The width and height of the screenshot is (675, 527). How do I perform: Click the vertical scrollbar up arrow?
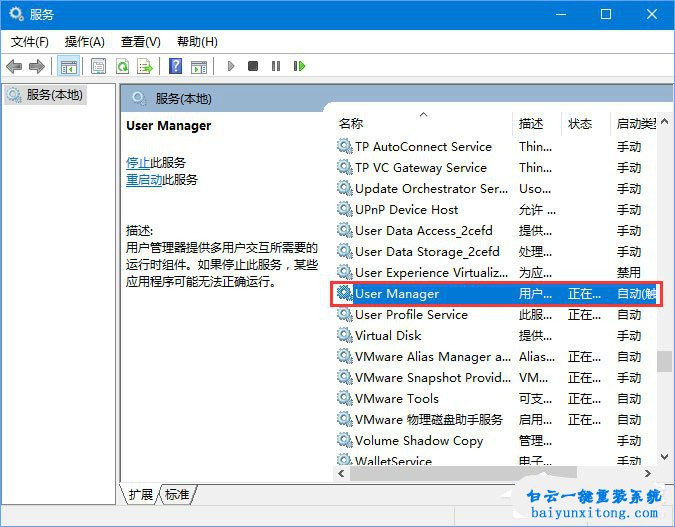pos(664,121)
